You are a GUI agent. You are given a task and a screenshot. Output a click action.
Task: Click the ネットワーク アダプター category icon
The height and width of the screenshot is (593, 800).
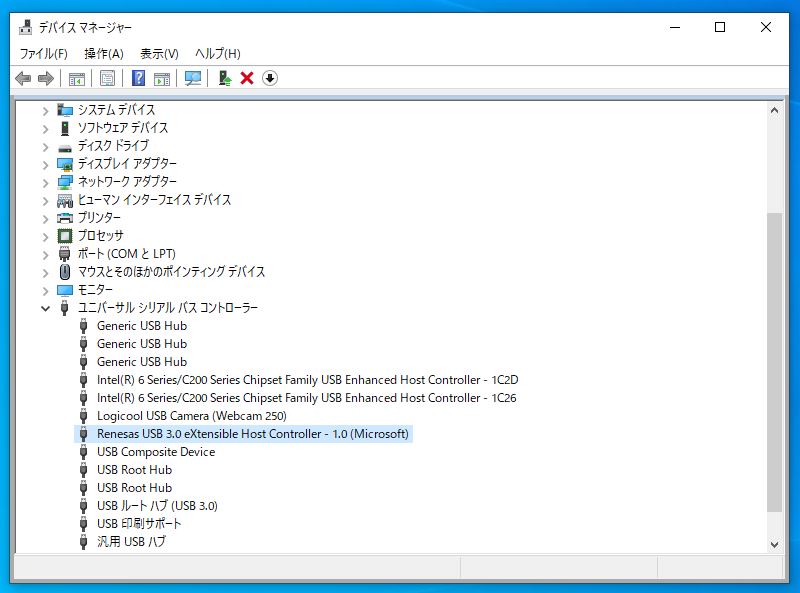coord(65,182)
